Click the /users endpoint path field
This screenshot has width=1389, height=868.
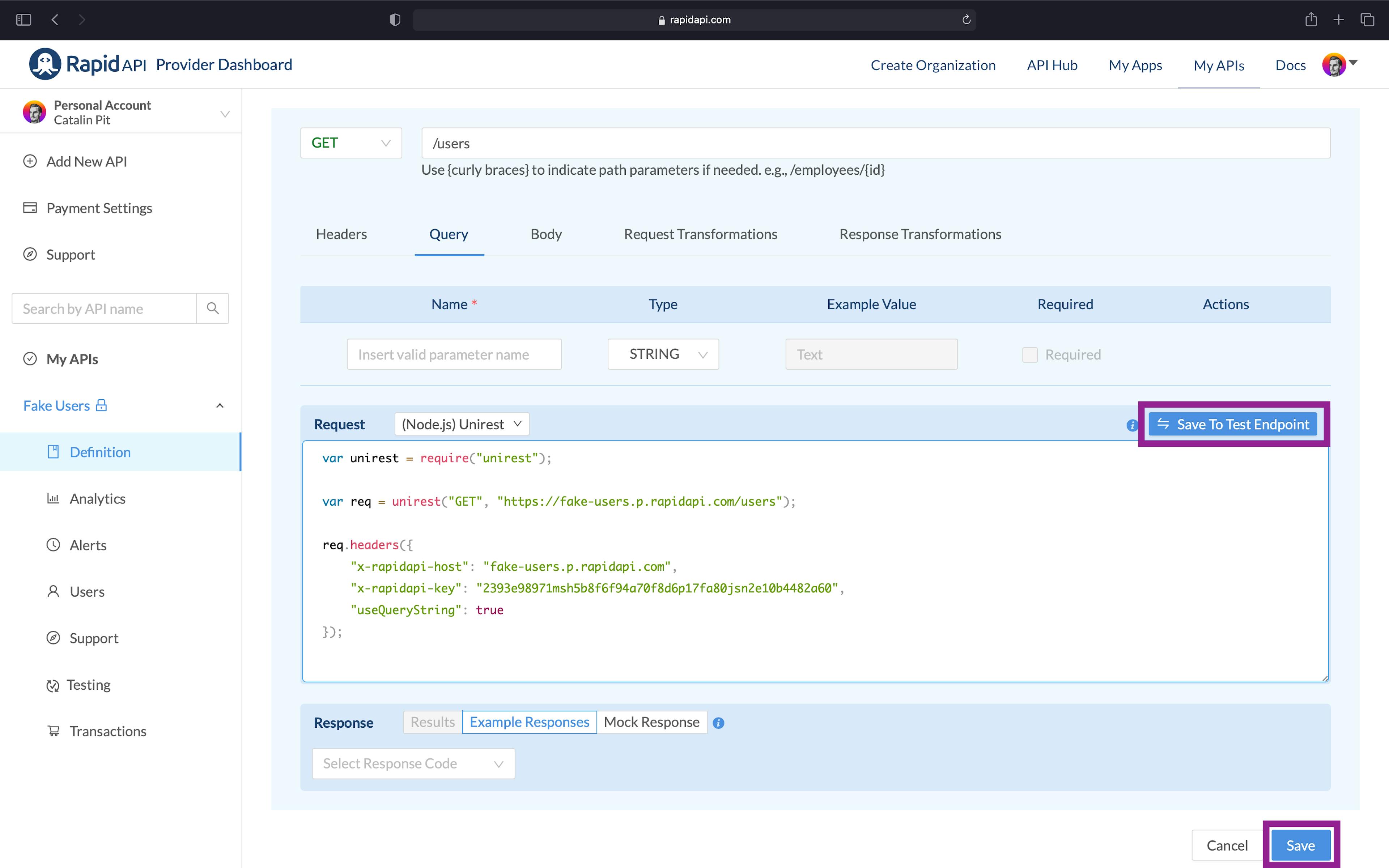[876, 143]
